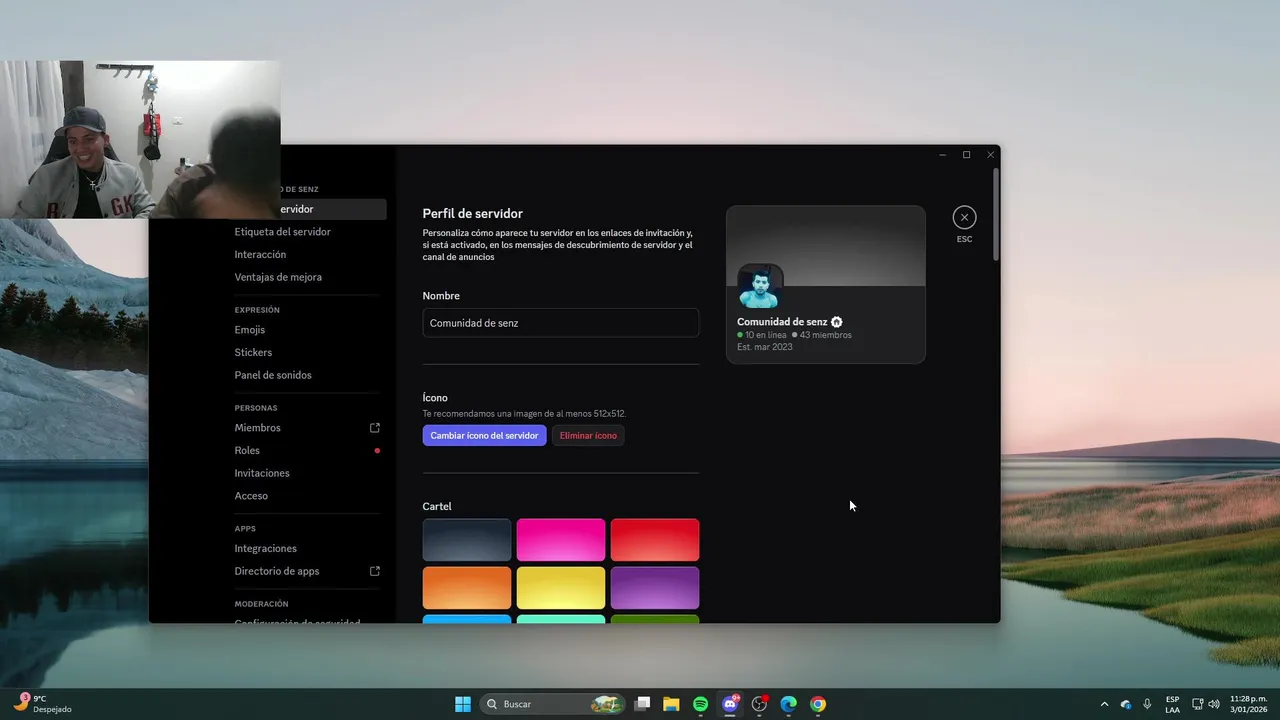Click the network tray icon

pos(1198,704)
